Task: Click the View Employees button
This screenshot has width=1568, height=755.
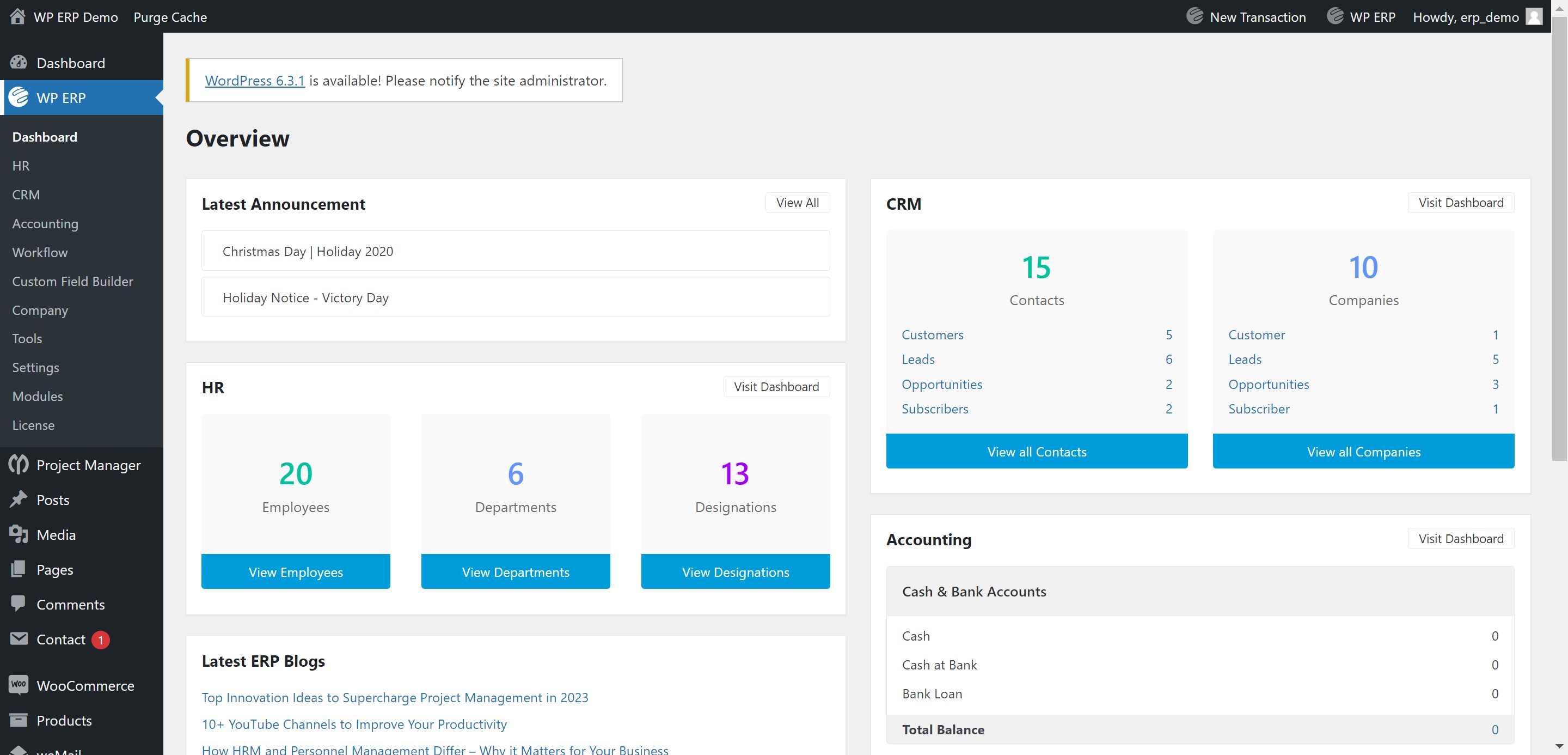Action: coord(295,571)
